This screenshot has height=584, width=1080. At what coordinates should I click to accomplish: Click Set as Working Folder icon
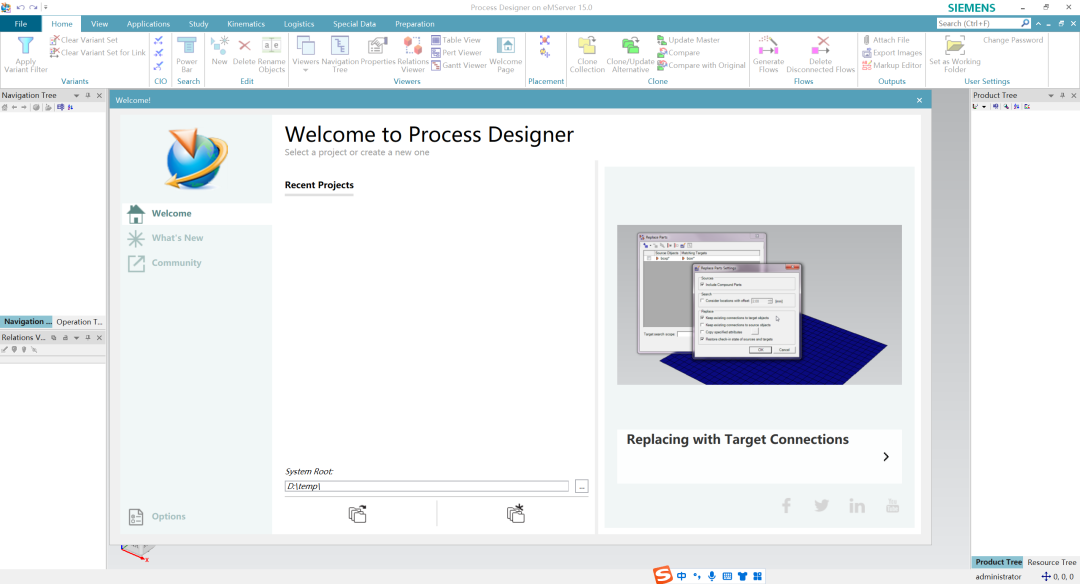[x=955, y=45]
